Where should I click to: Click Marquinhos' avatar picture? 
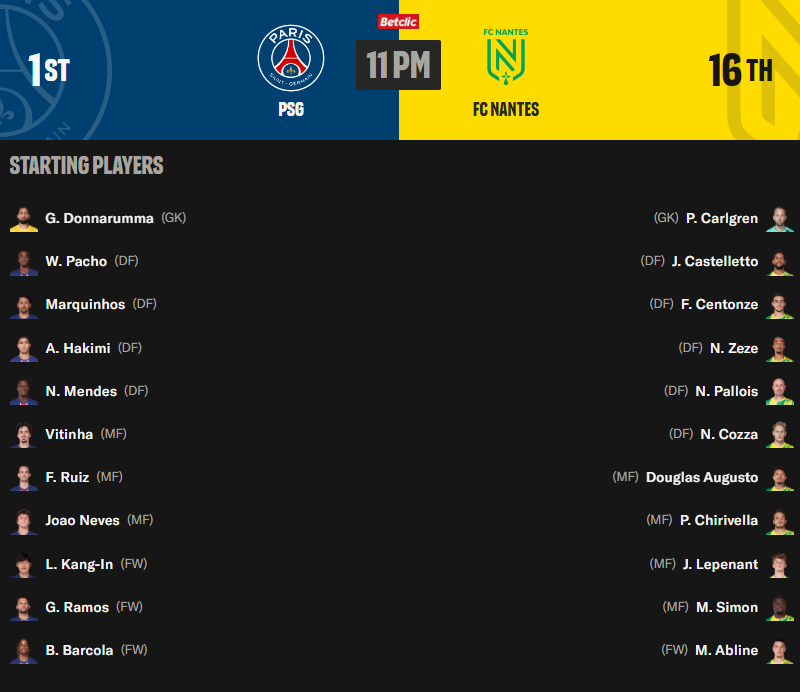point(24,304)
